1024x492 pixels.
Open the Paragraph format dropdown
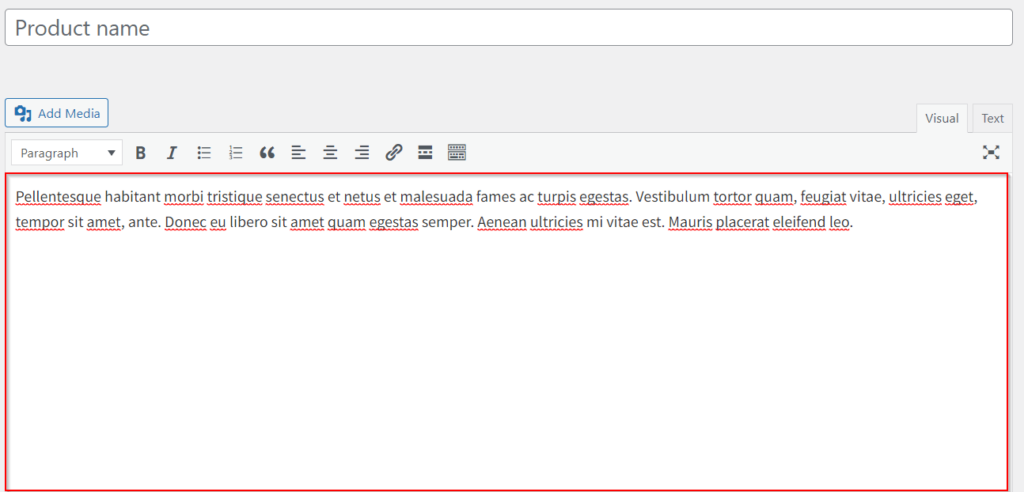click(x=67, y=153)
